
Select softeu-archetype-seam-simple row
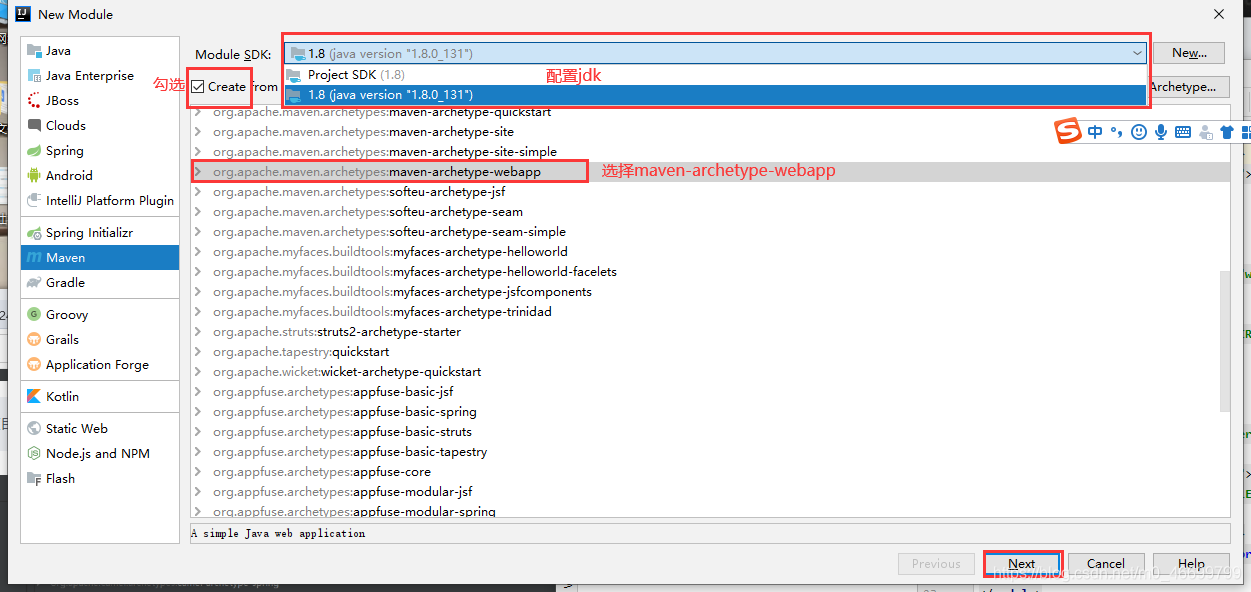(705, 232)
